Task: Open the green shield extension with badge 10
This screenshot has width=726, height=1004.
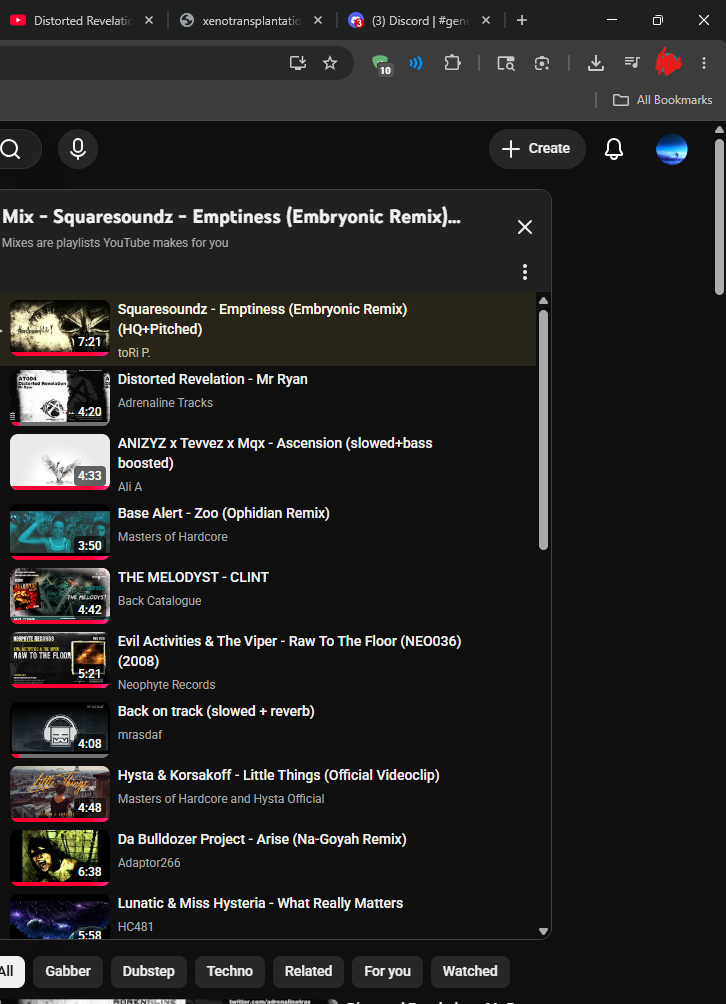Action: (x=382, y=64)
